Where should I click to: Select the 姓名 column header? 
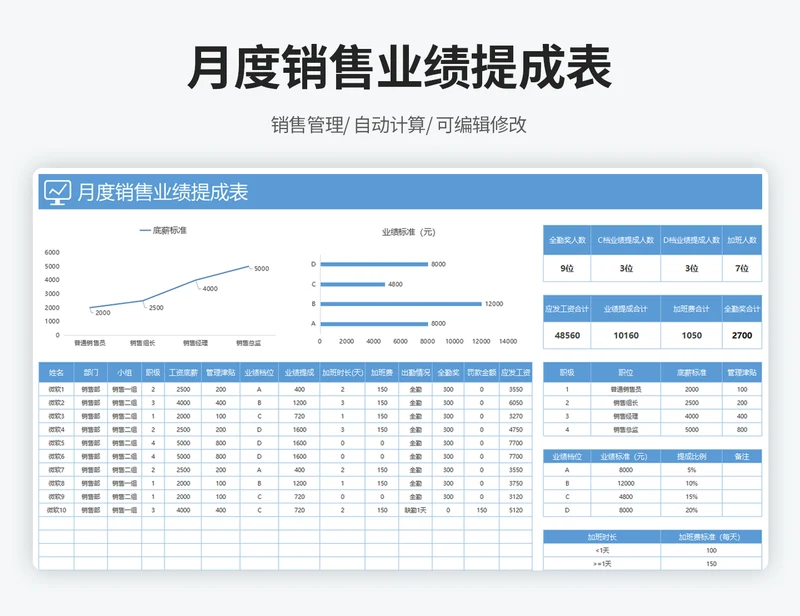click(x=56, y=373)
